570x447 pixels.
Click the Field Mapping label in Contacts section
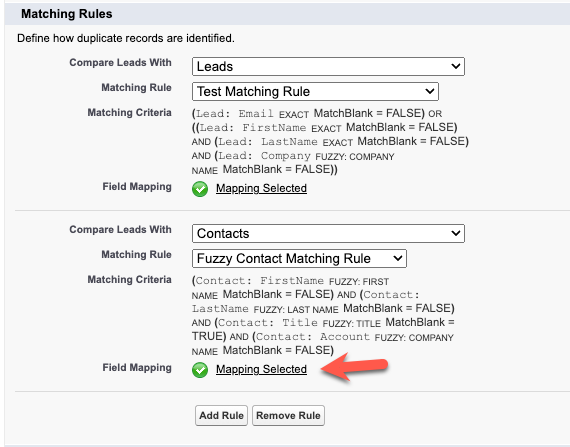coord(137,367)
